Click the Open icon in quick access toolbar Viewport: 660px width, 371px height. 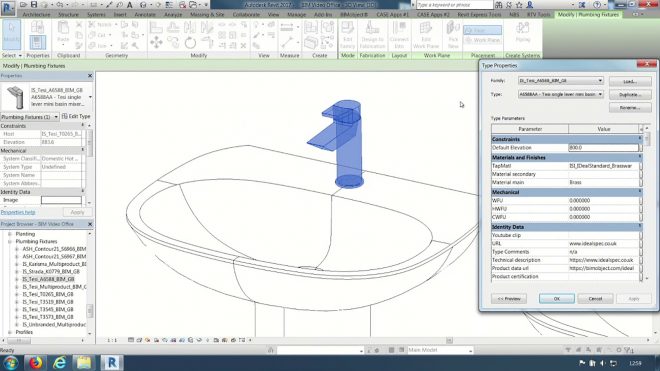click(23, 5)
